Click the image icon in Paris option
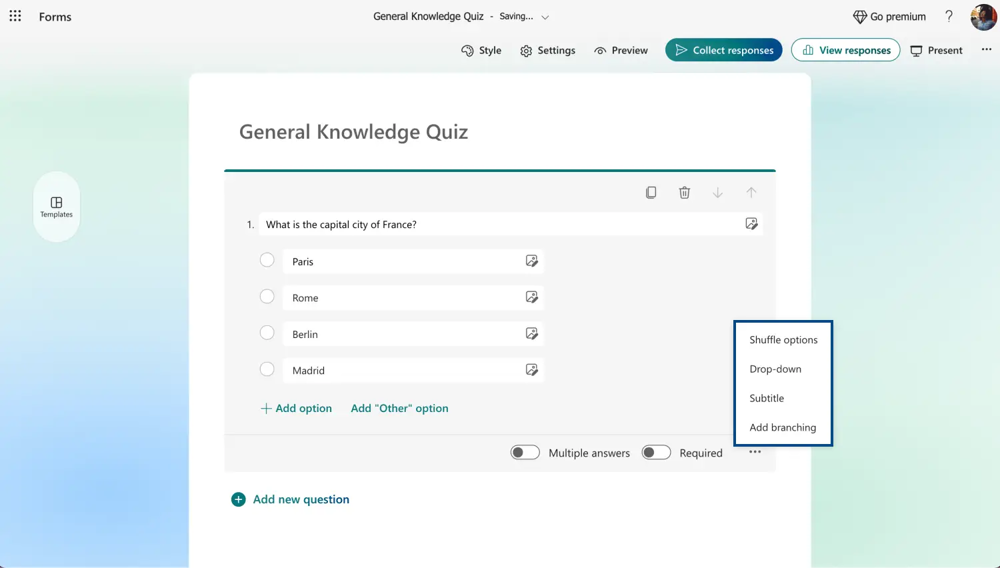Image resolution: width=1000 pixels, height=568 pixels. point(532,261)
